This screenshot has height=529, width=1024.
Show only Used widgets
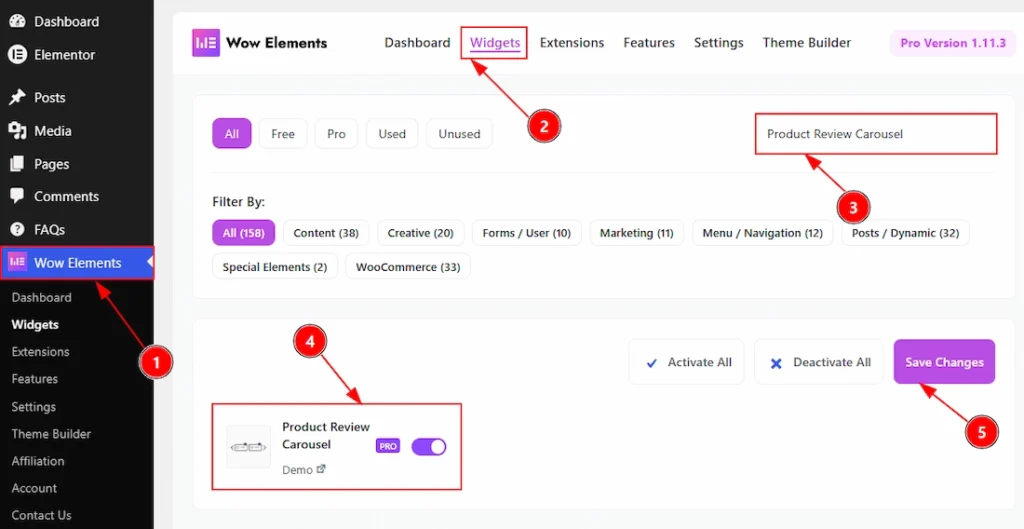[x=392, y=134]
